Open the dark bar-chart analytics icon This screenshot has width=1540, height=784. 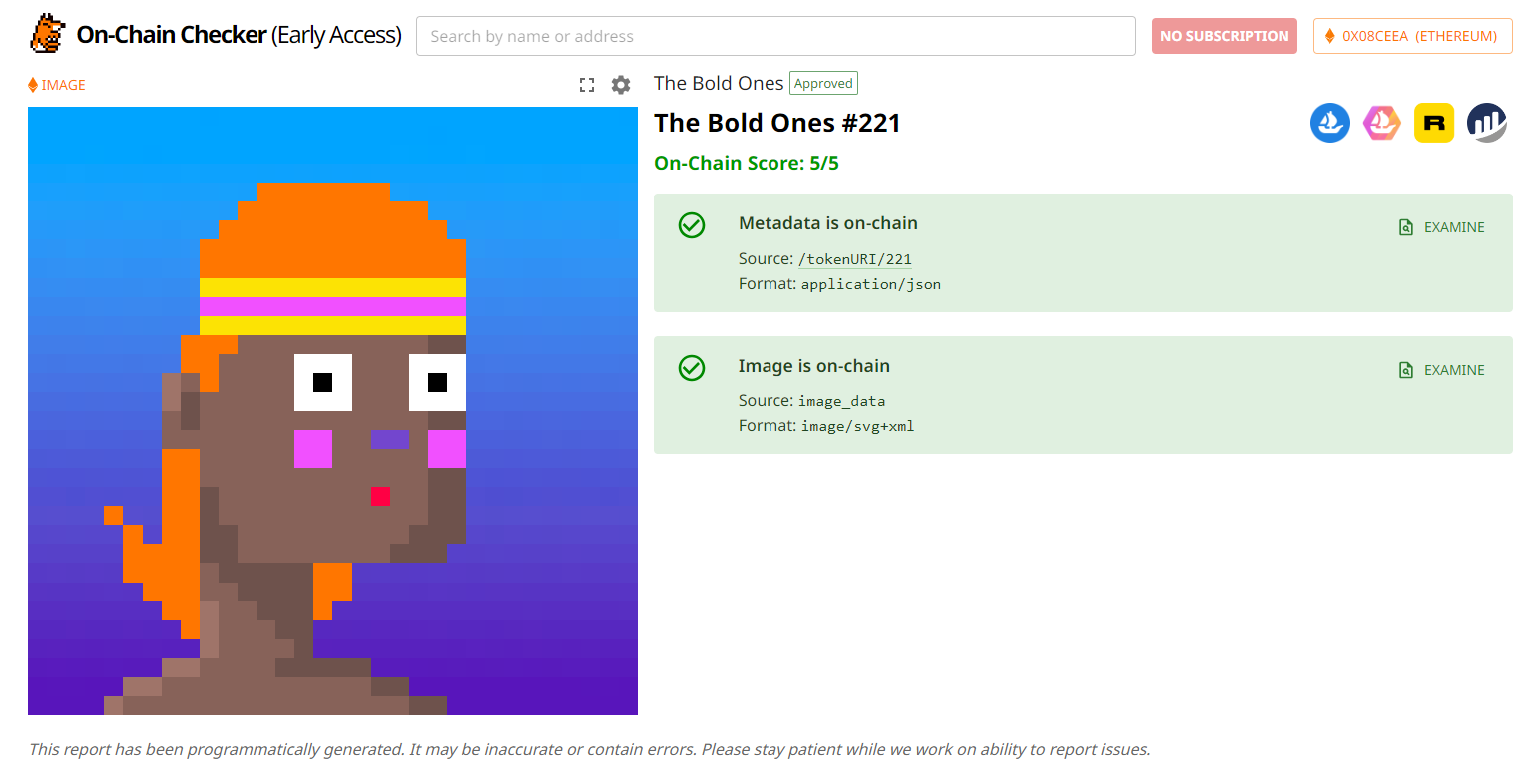(1487, 123)
